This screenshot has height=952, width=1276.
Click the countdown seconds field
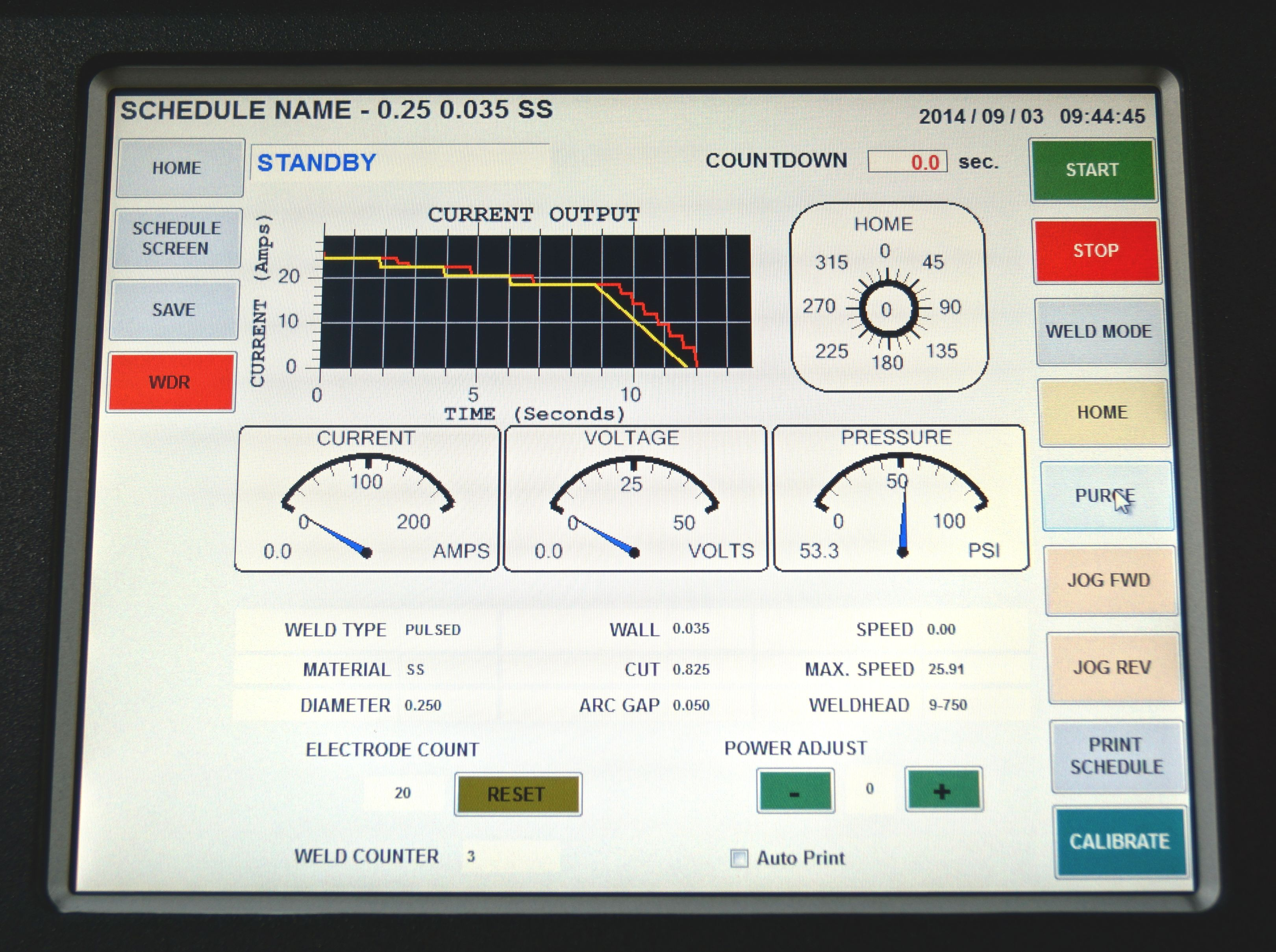pyautogui.click(x=907, y=161)
